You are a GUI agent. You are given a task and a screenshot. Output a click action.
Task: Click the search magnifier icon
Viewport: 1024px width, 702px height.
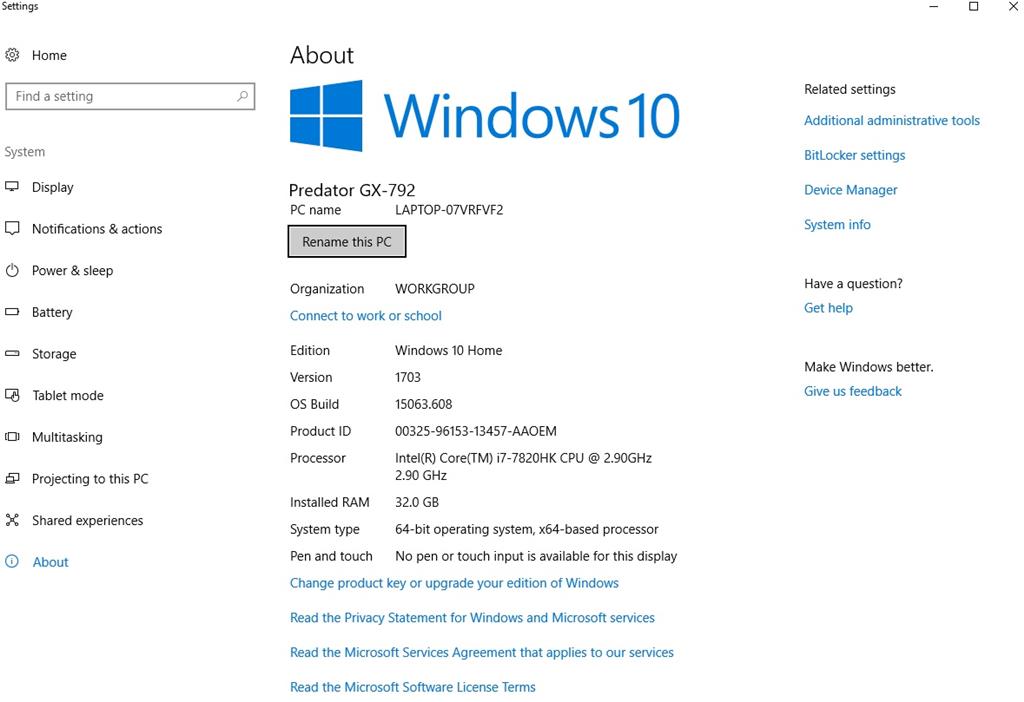[x=242, y=96]
